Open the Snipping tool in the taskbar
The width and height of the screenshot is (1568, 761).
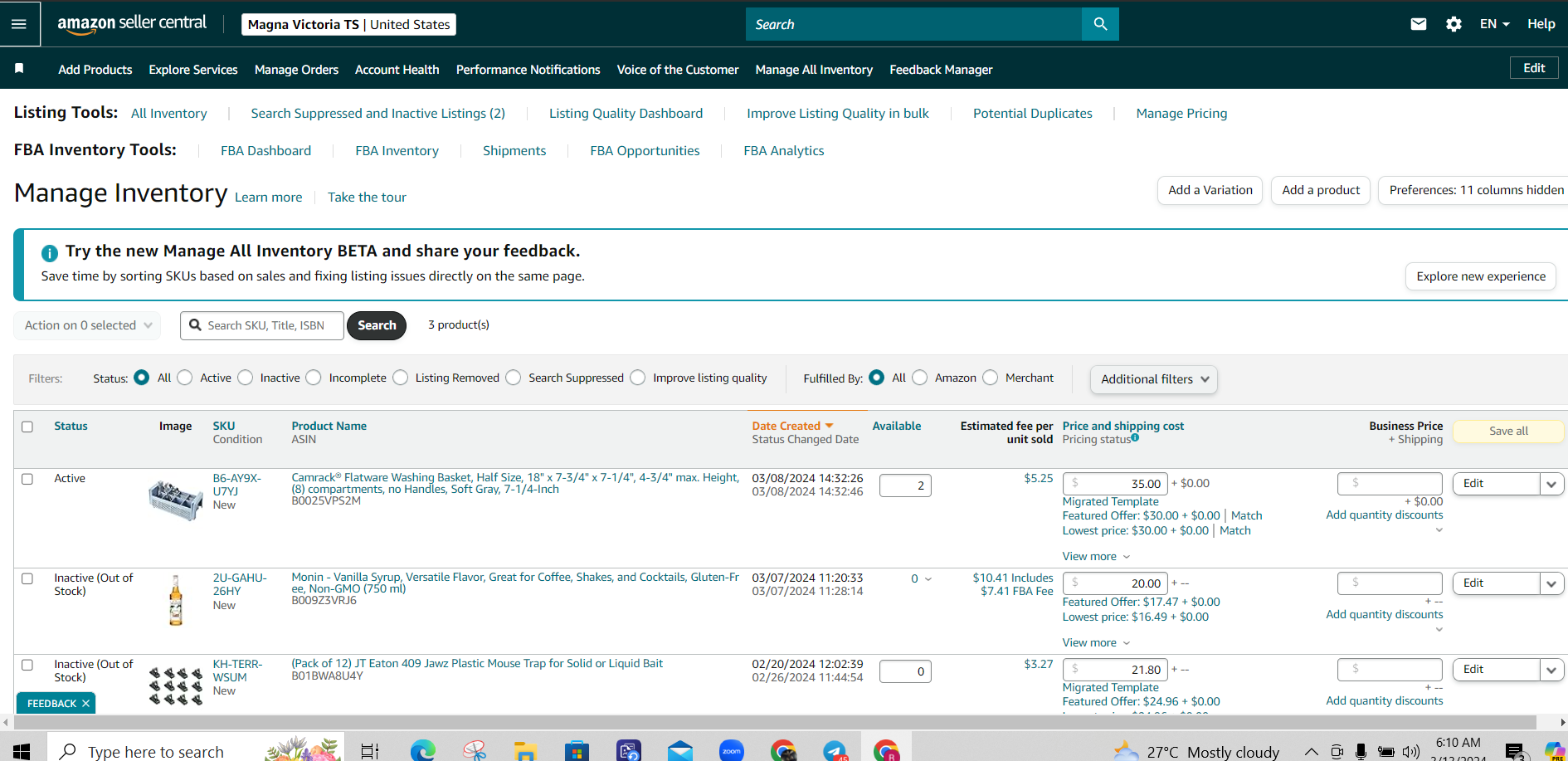pyautogui.click(x=475, y=751)
